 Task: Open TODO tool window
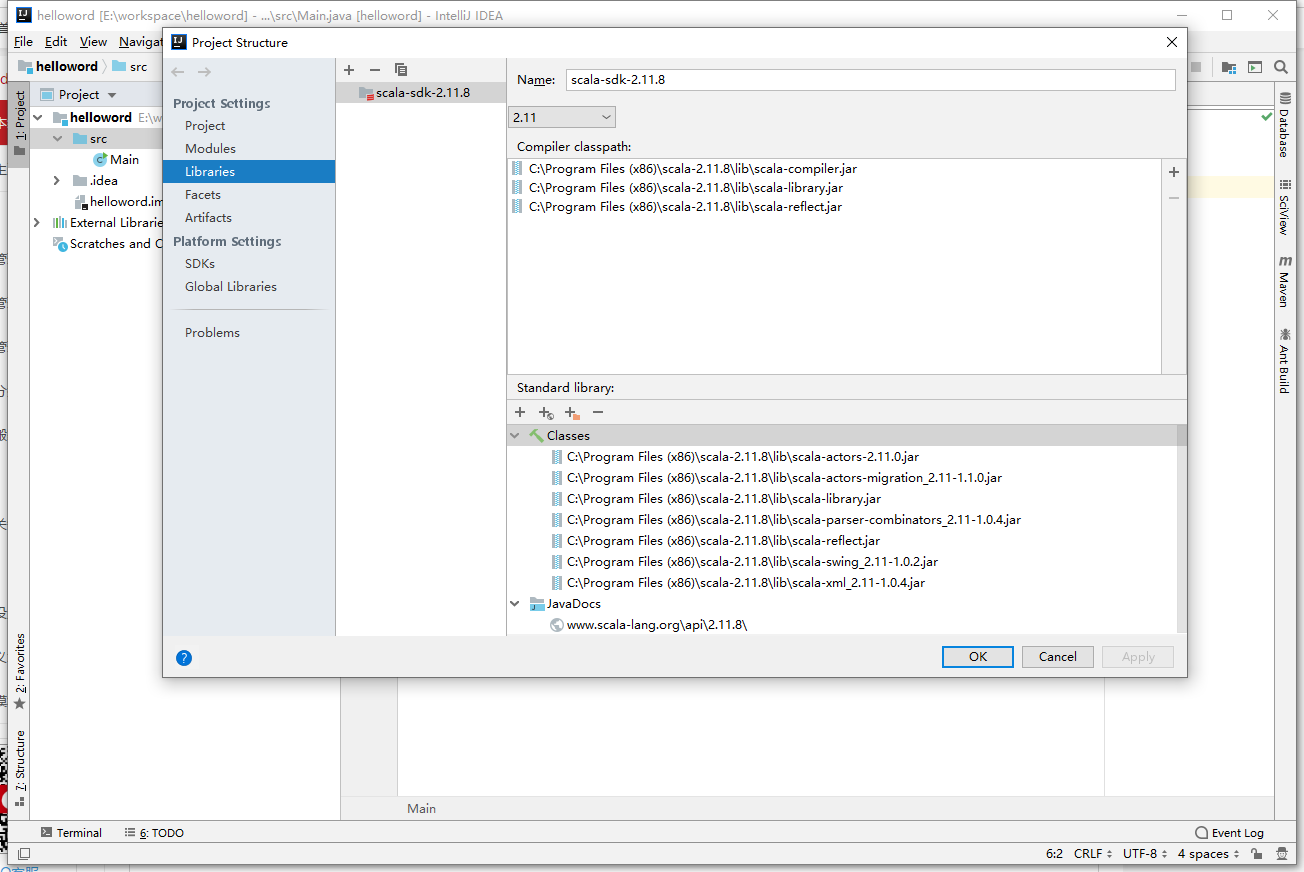(154, 833)
